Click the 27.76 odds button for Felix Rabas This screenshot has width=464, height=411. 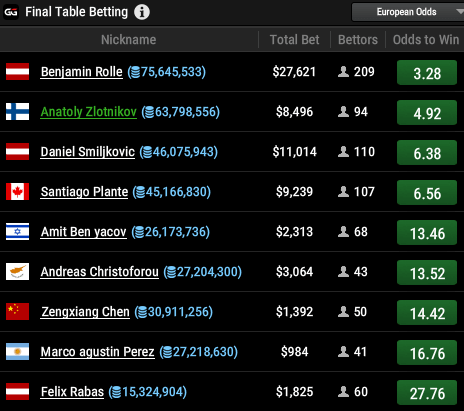[427, 393]
